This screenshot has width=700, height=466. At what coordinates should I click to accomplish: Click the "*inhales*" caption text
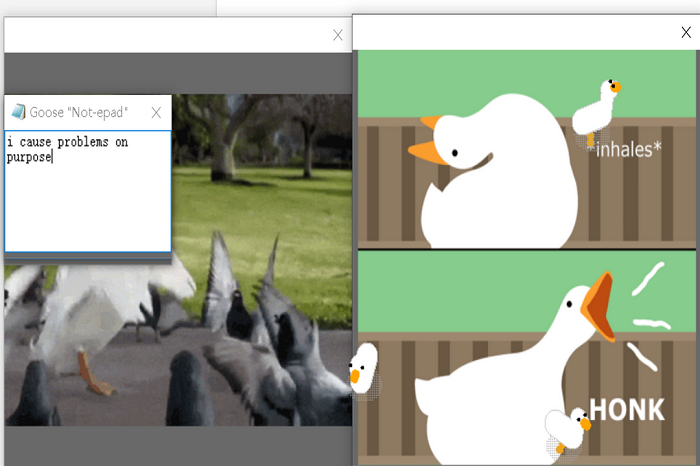(627, 149)
